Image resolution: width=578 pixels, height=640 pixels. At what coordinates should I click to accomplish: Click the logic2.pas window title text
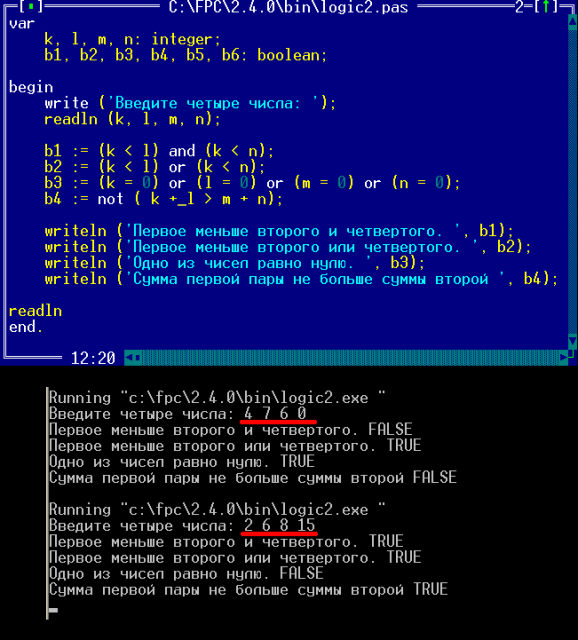pyautogui.click(x=288, y=7)
